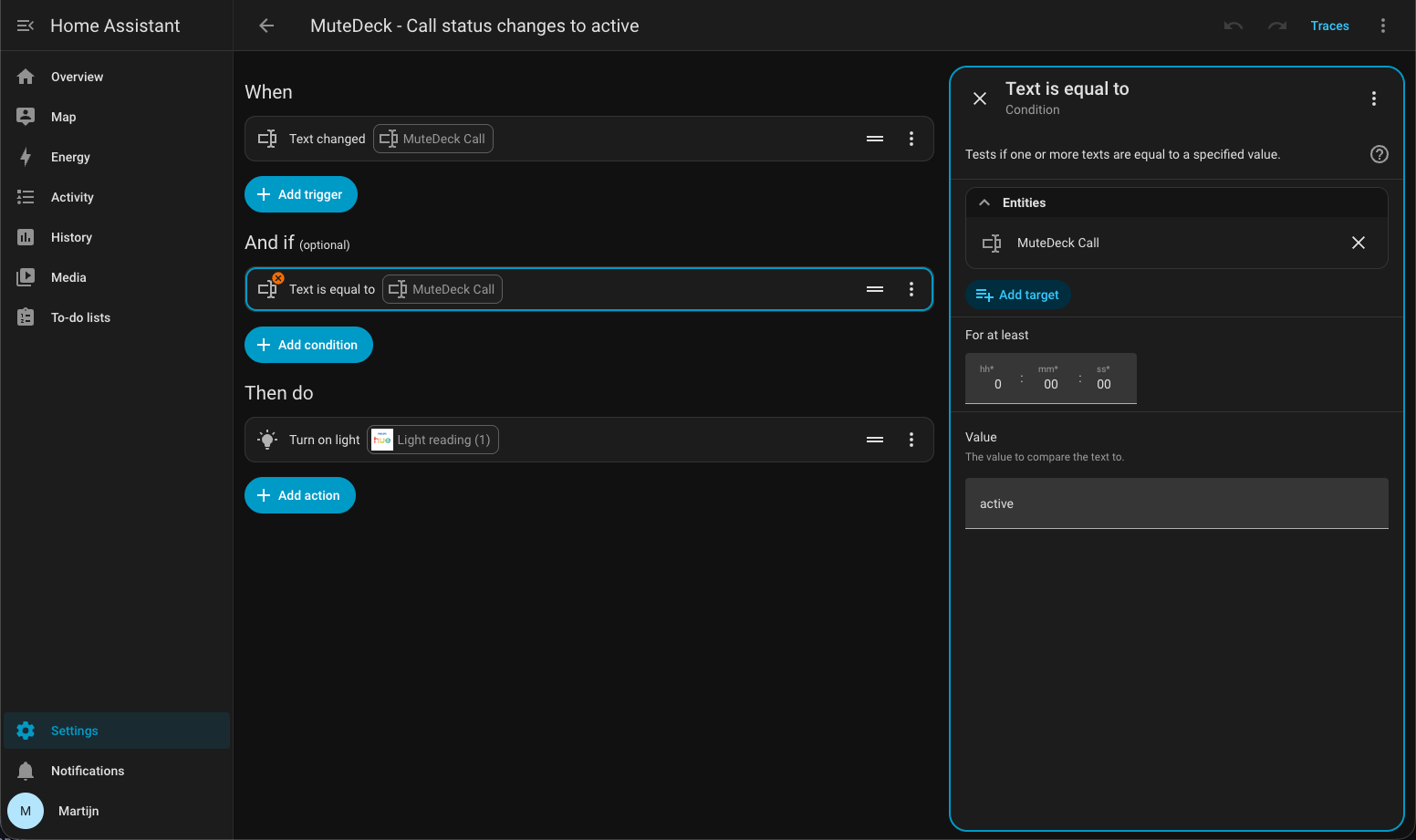Open the condition row options menu
Screen dimensions: 1416x840
point(911,289)
